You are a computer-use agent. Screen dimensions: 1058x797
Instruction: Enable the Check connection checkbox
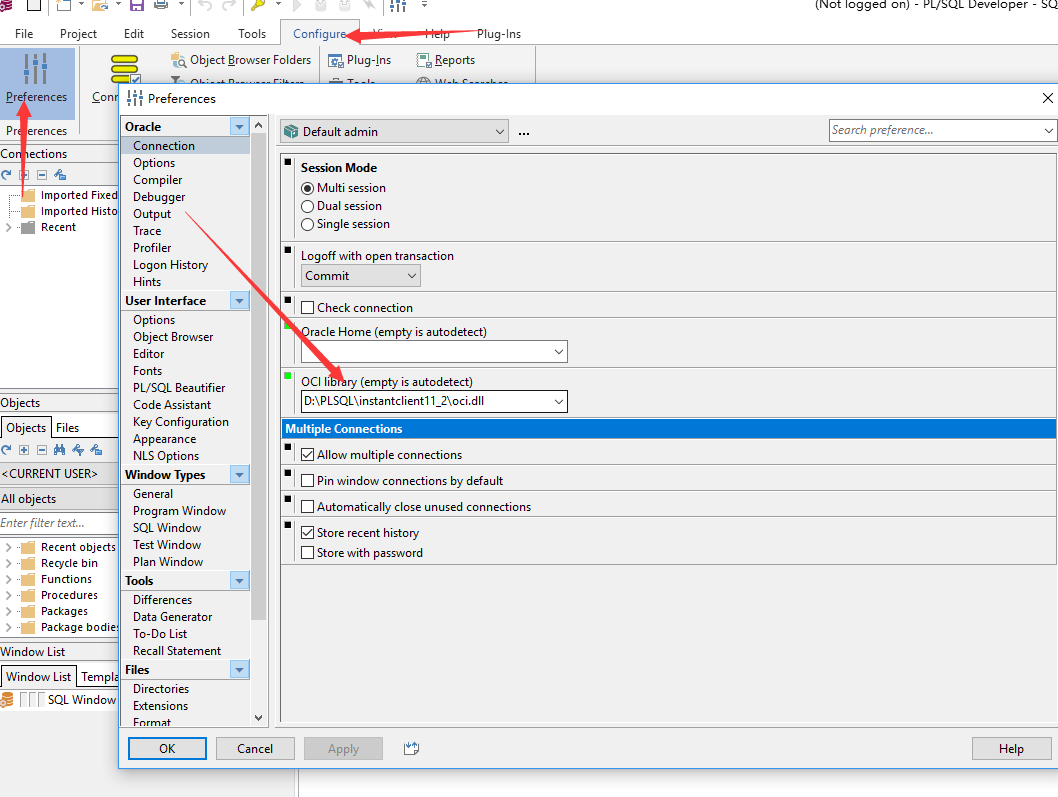[x=308, y=308]
